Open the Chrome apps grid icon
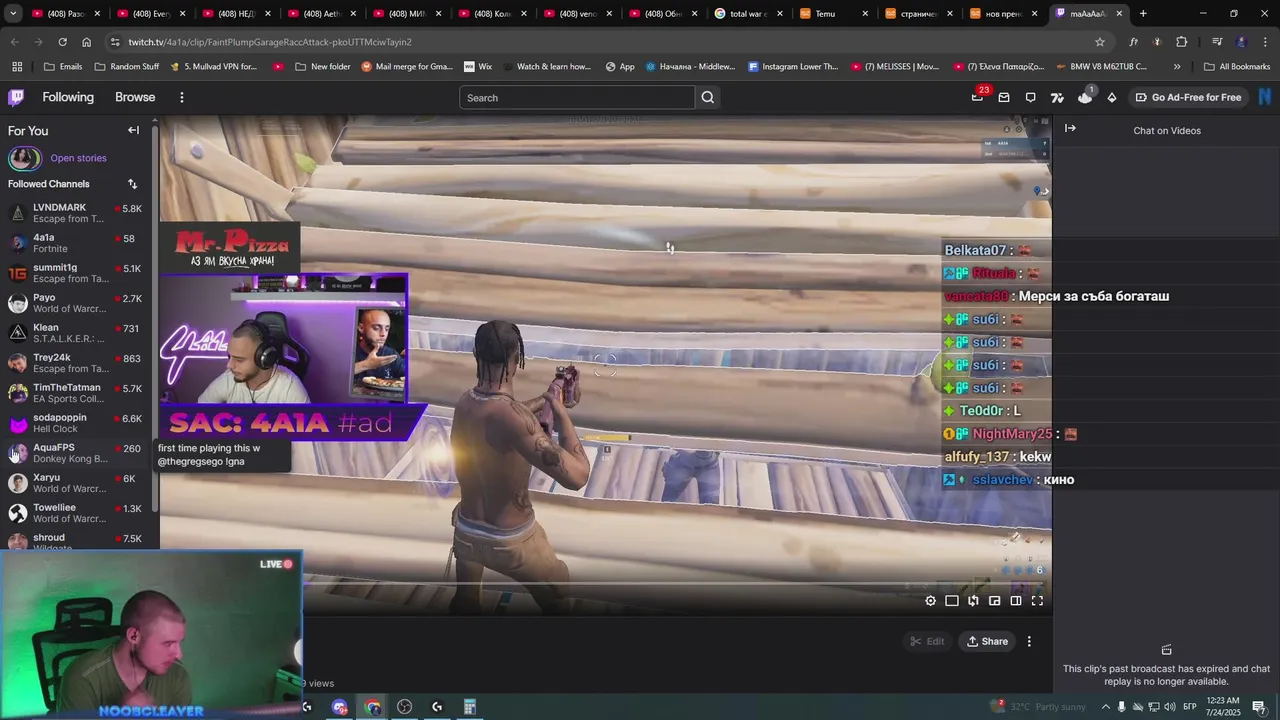 pos(17,67)
